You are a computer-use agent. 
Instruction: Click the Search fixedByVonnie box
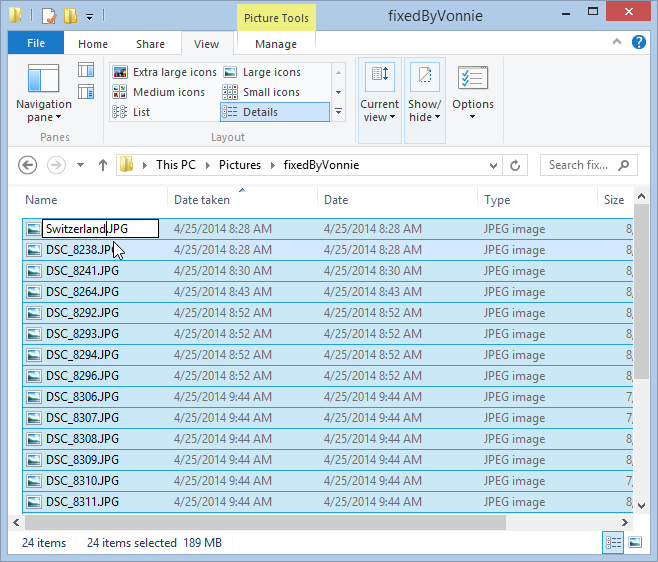click(x=588, y=165)
